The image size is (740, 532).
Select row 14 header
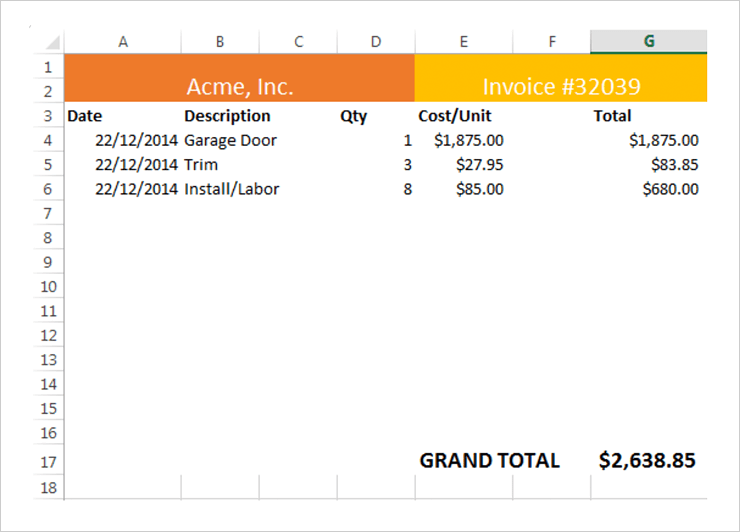[x=48, y=384]
